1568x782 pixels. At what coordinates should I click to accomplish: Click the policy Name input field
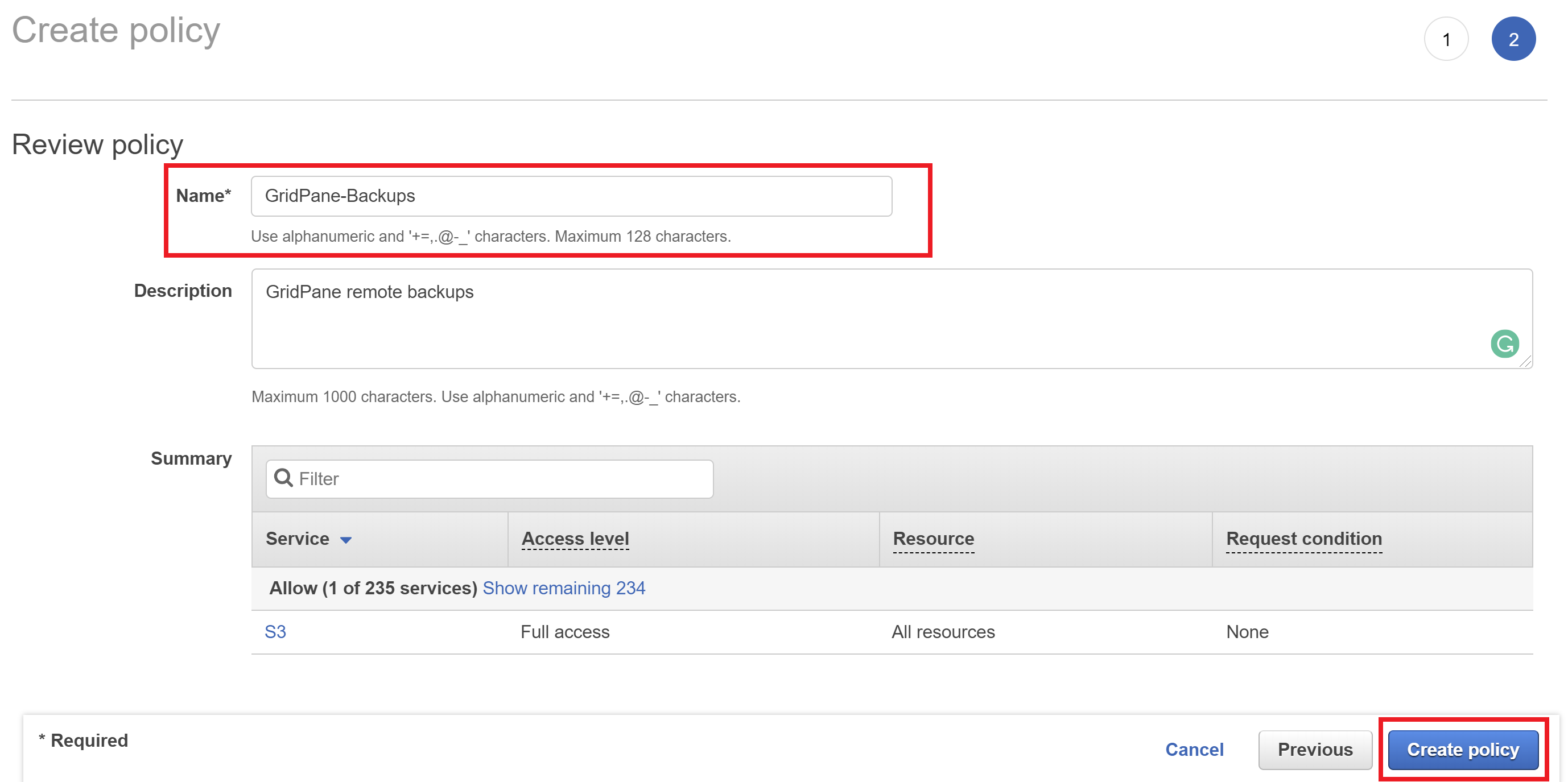572,196
